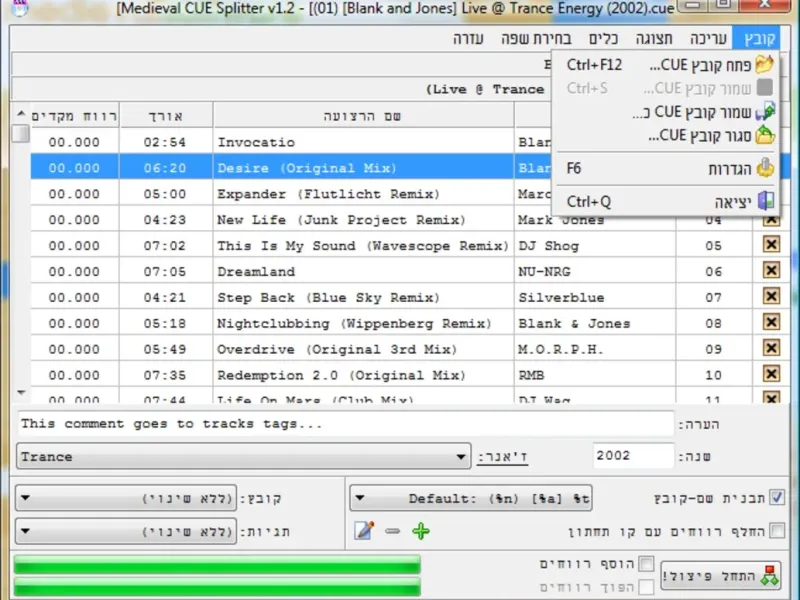Screen dimensions: 800x600
Task: Select Desire (Original Mix) track
Action: tap(307, 168)
